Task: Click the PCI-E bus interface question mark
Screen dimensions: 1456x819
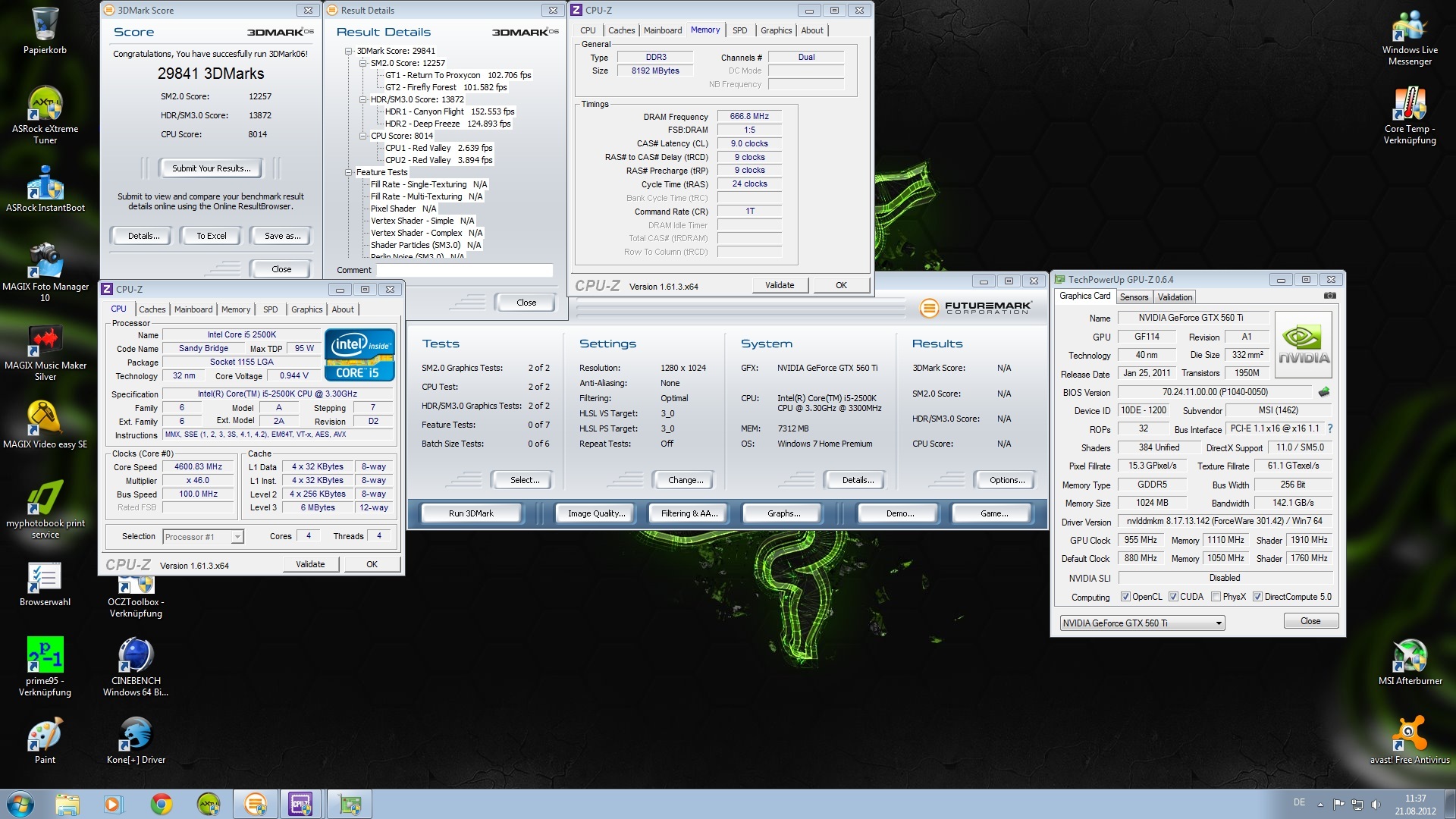Action: click(x=1329, y=429)
